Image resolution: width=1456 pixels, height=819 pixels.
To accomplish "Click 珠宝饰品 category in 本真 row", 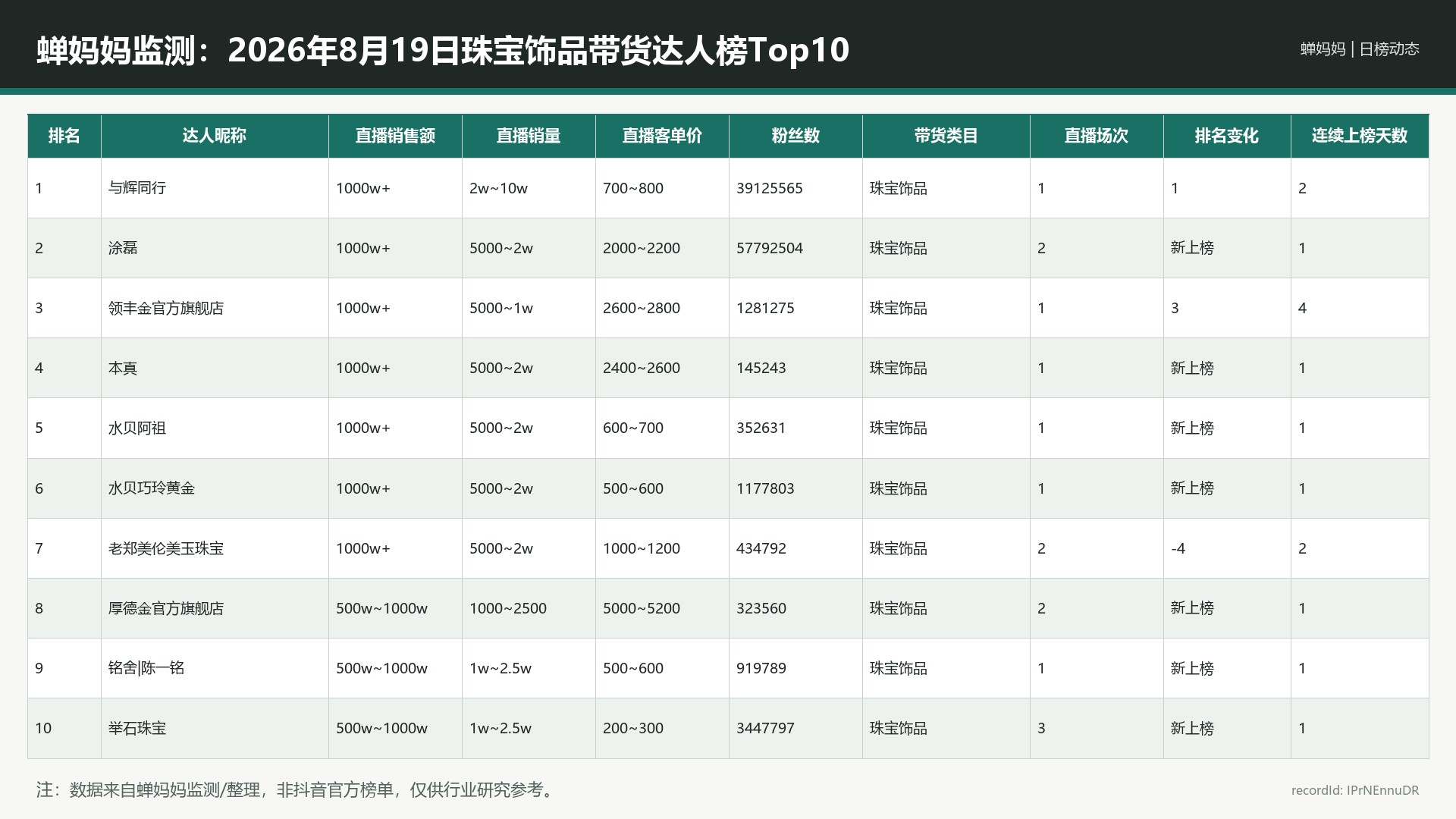I will click(899, 368).
